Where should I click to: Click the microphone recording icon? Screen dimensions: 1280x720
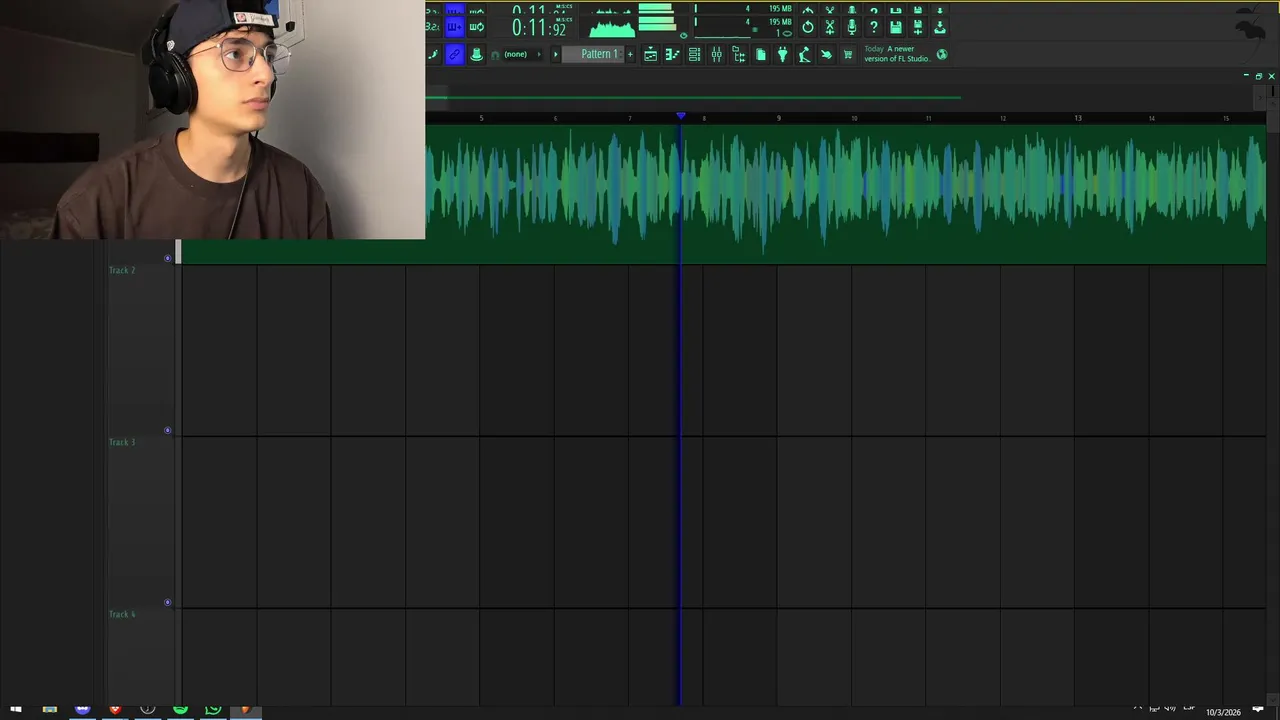(x=852, y=27)
